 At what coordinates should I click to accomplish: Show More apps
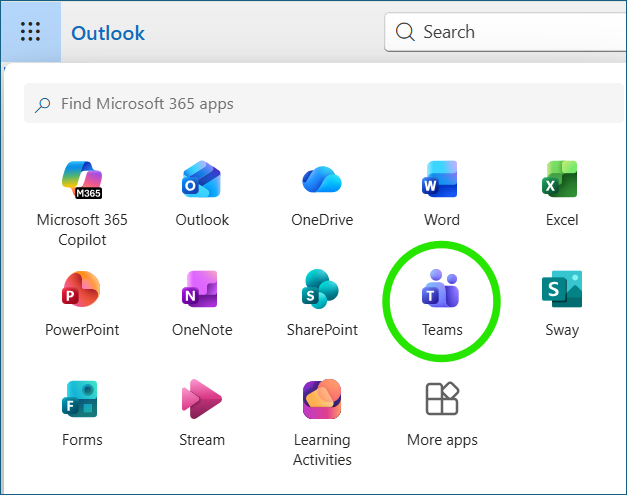click(x=442, y=414)
